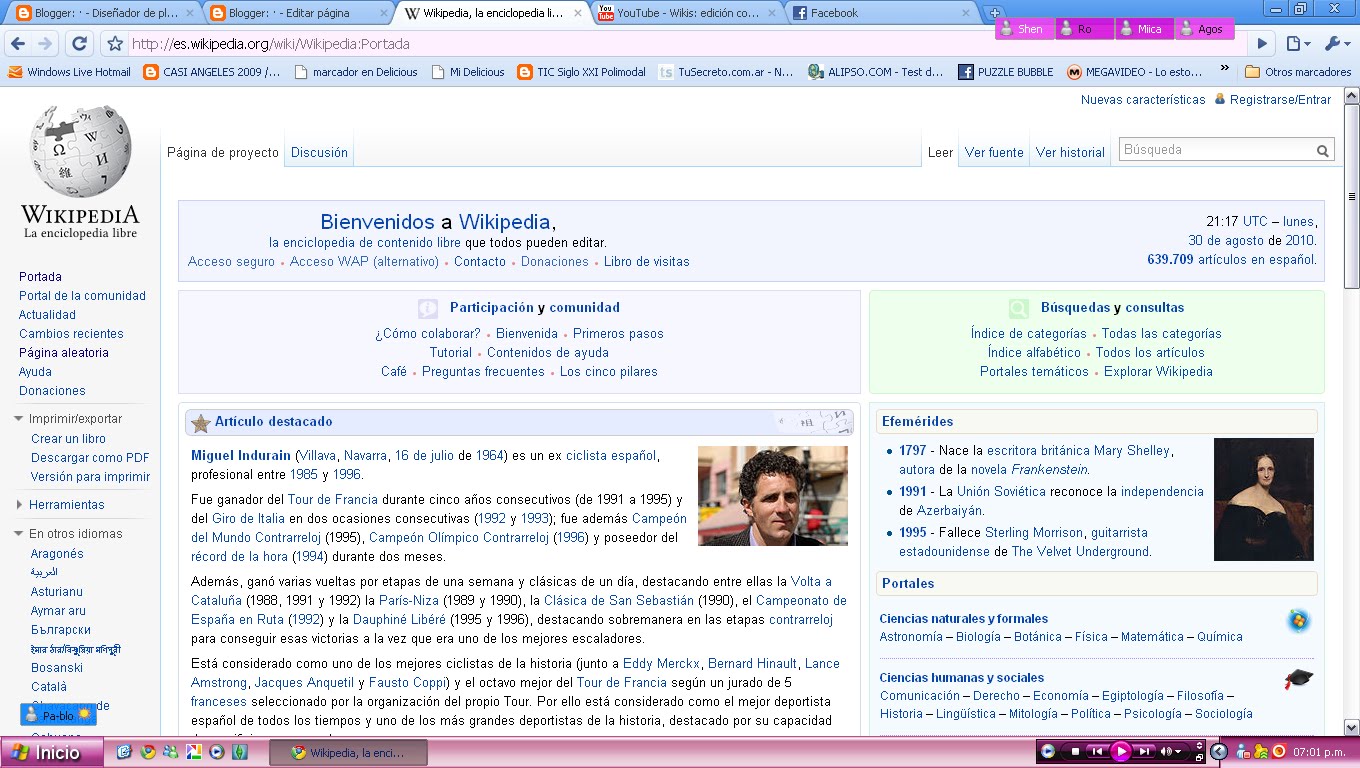Collapse the En otros idiomas section

pyautogui.click(x=68, y=534)
